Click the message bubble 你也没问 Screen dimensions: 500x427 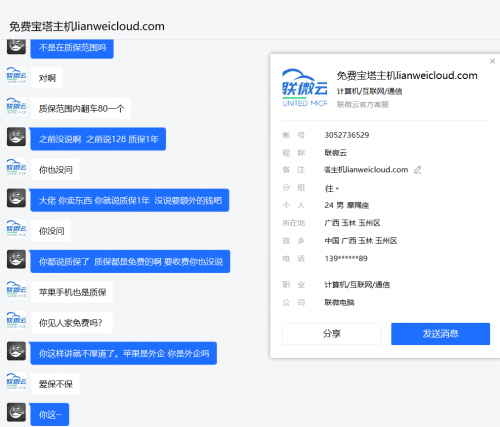[55, 170]
